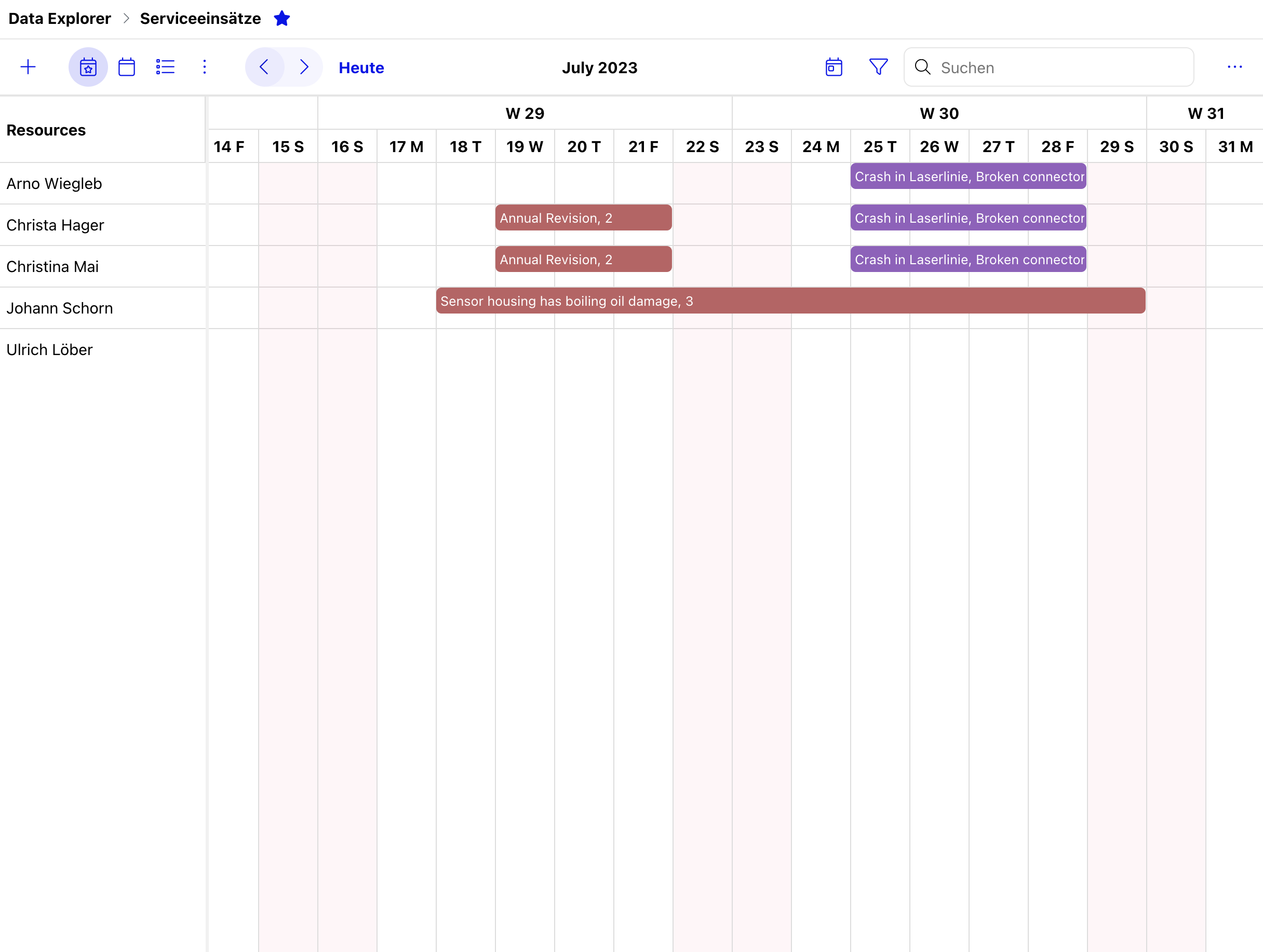Go to the previous period arrow
Image resolution: width=1263 pixels, height=952 pixels.
click(264, 67)
